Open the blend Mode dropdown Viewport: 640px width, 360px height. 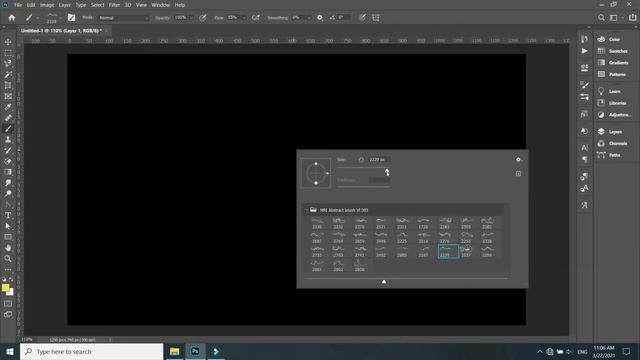point(124,18)
